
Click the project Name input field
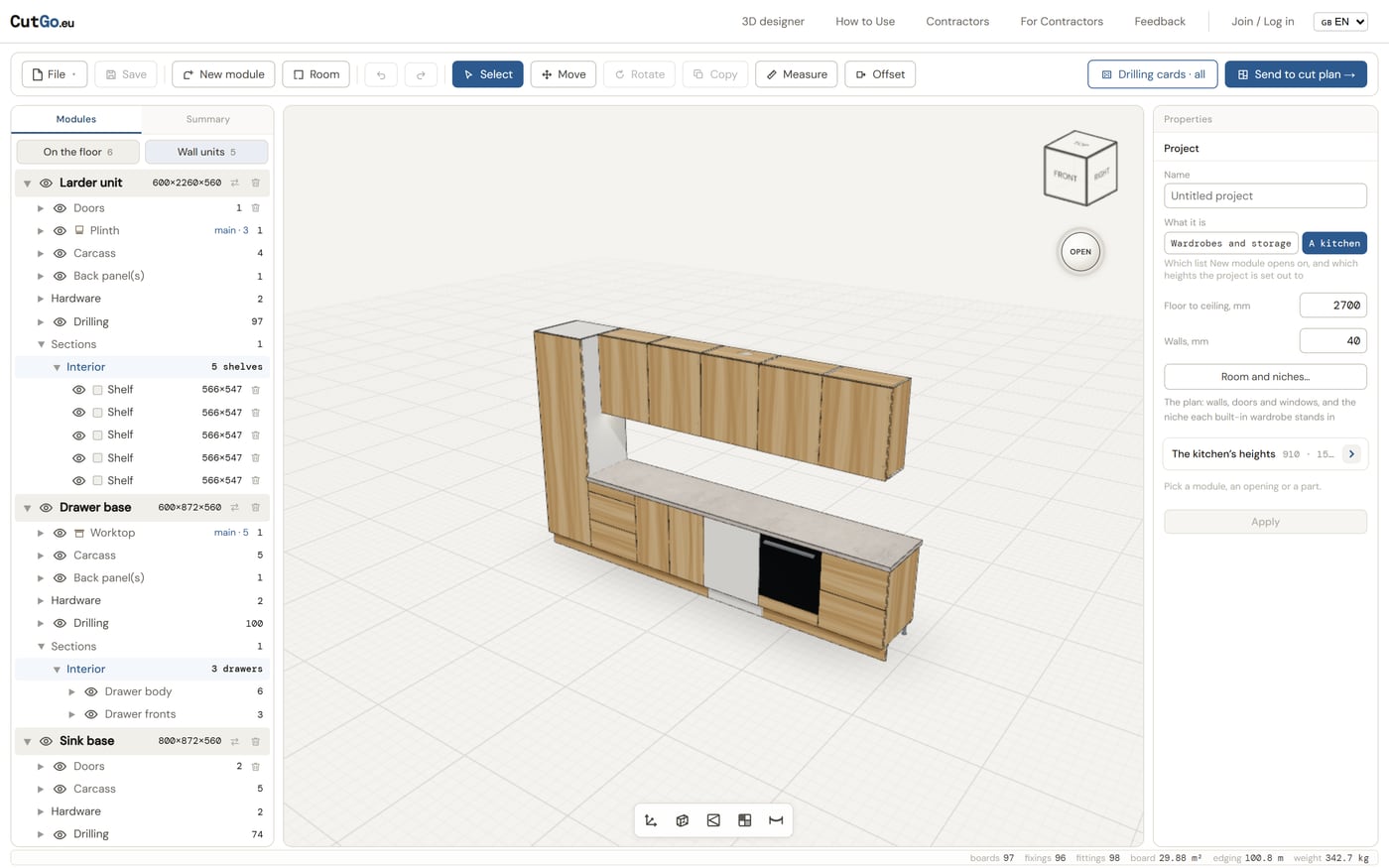coord(1265,195)
